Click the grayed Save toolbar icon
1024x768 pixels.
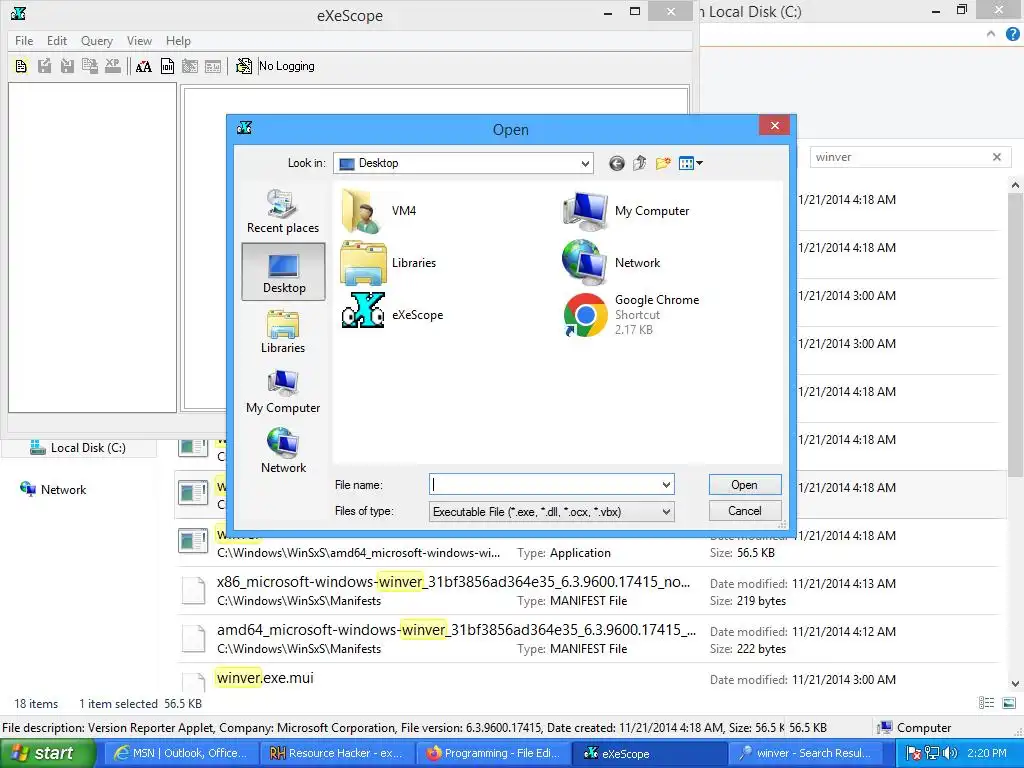(44, 66)
